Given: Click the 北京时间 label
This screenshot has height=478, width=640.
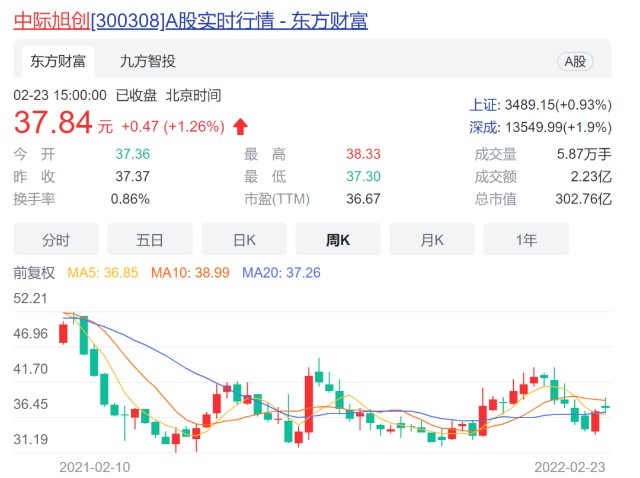Looking at the screenshot, I should [193, 96].
